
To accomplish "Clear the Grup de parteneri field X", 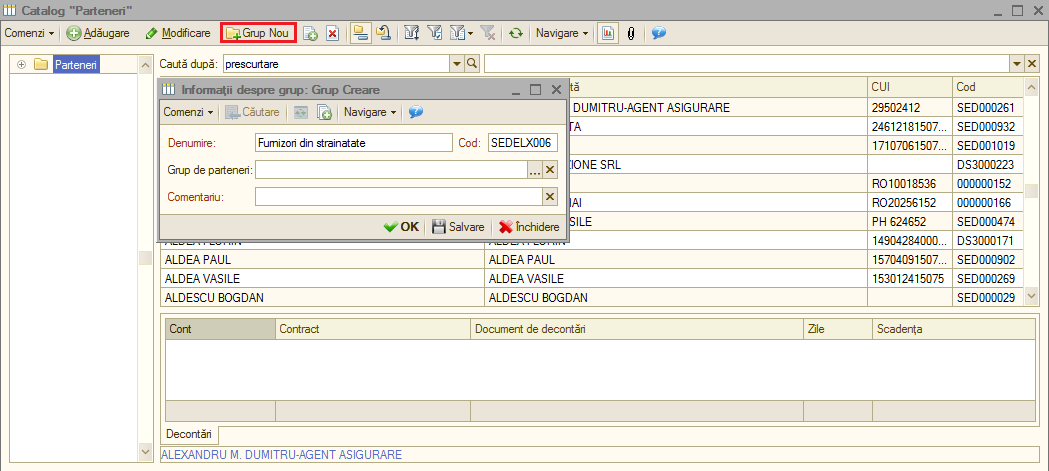I will pos(550,170).
